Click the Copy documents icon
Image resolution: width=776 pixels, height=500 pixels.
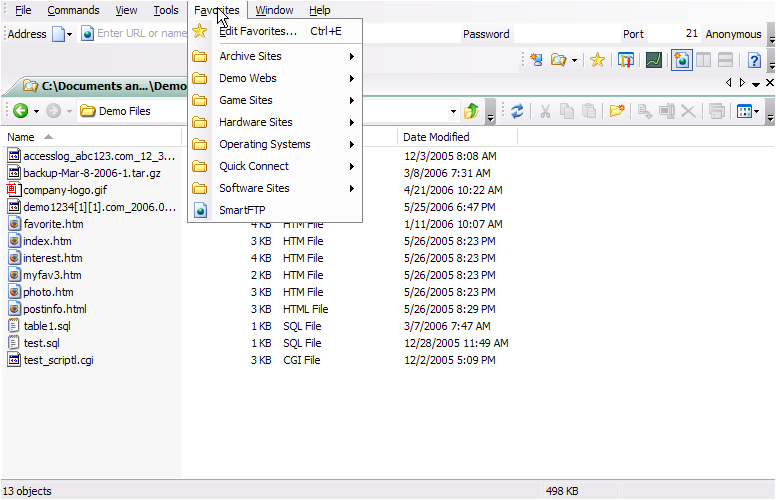tap(567, 110)
